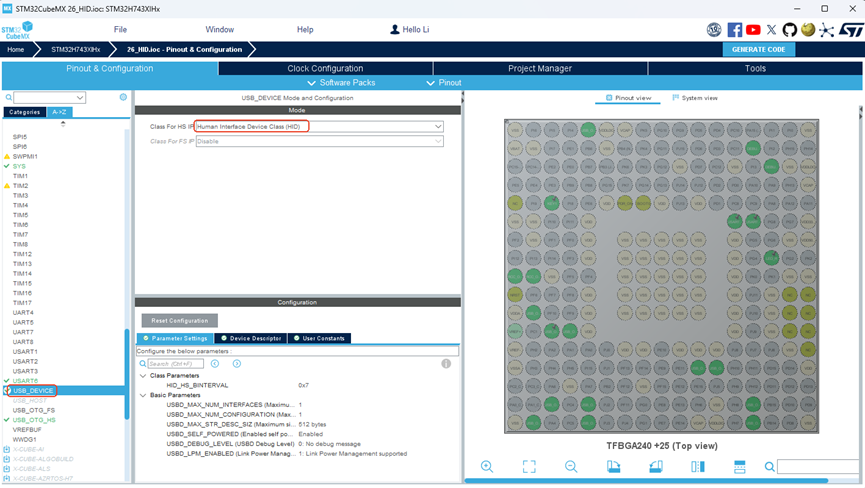865x488 pixels.
Task: Click the ST network star icon
Action: [826, 30]
